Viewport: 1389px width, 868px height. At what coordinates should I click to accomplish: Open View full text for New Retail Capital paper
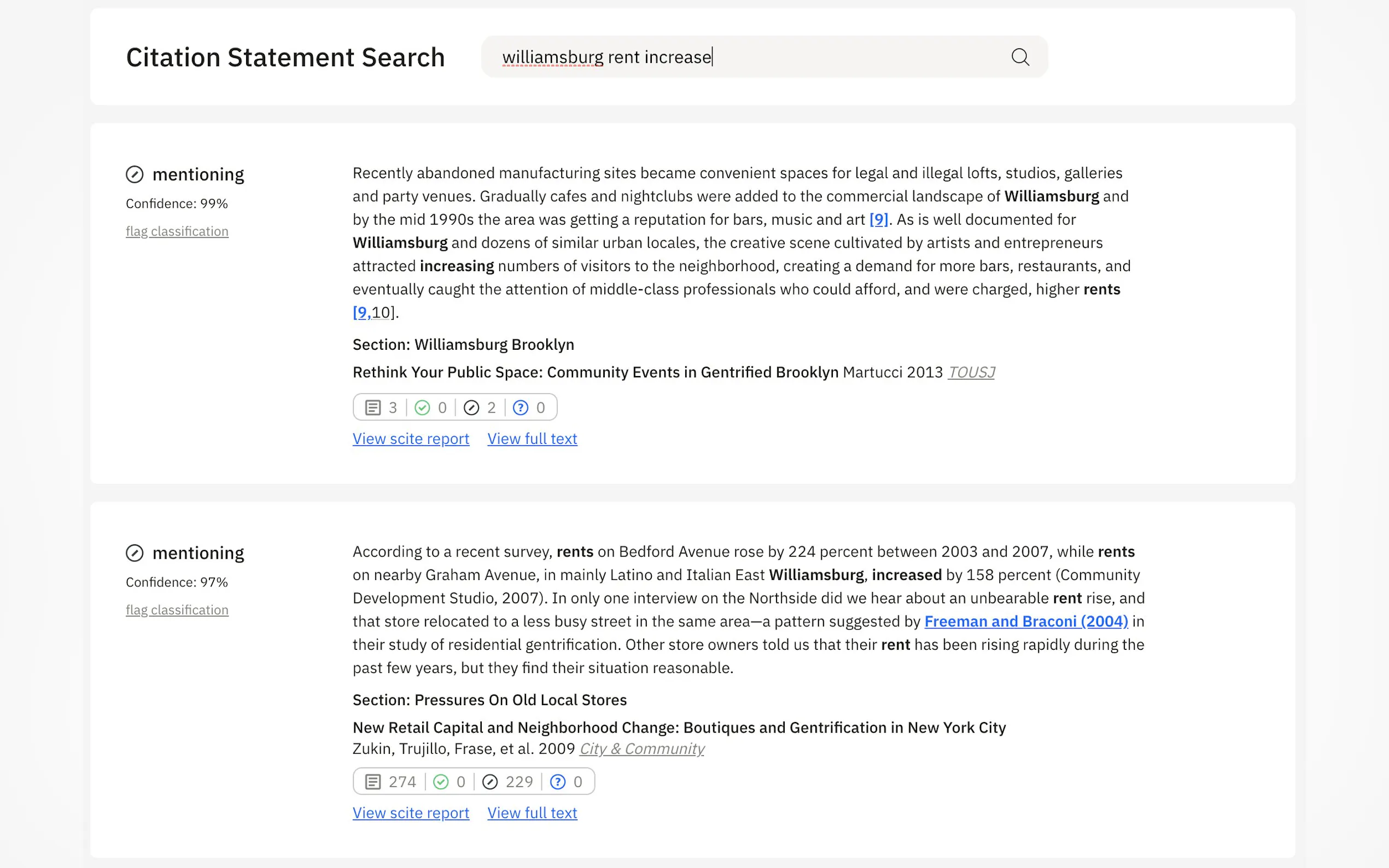[532, 813]
